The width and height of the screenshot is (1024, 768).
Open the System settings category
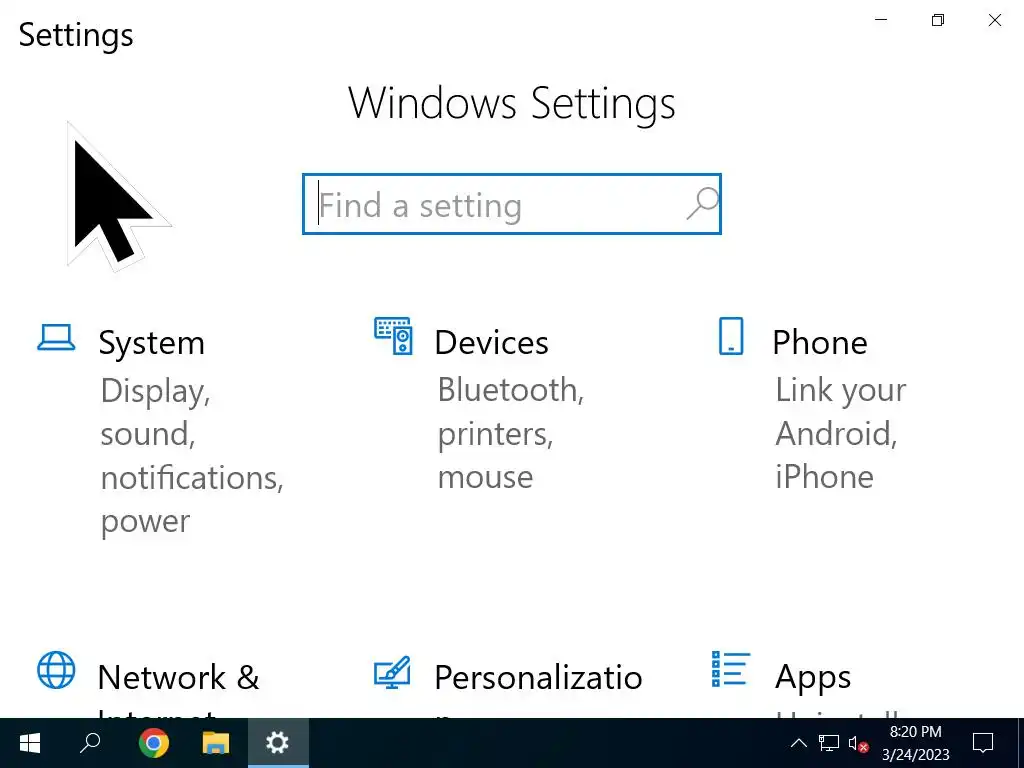151,343
